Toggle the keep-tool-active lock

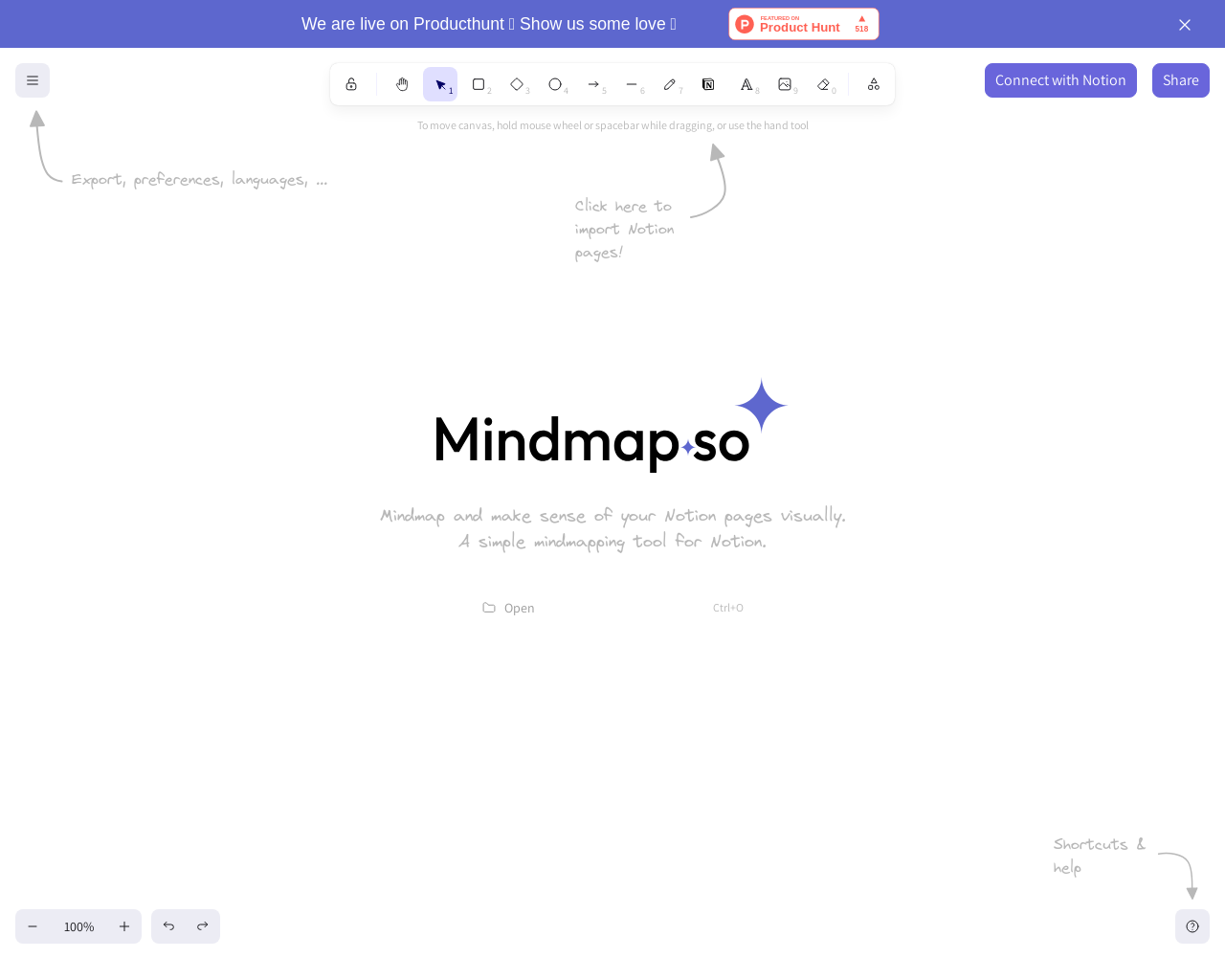pos(351,84)
